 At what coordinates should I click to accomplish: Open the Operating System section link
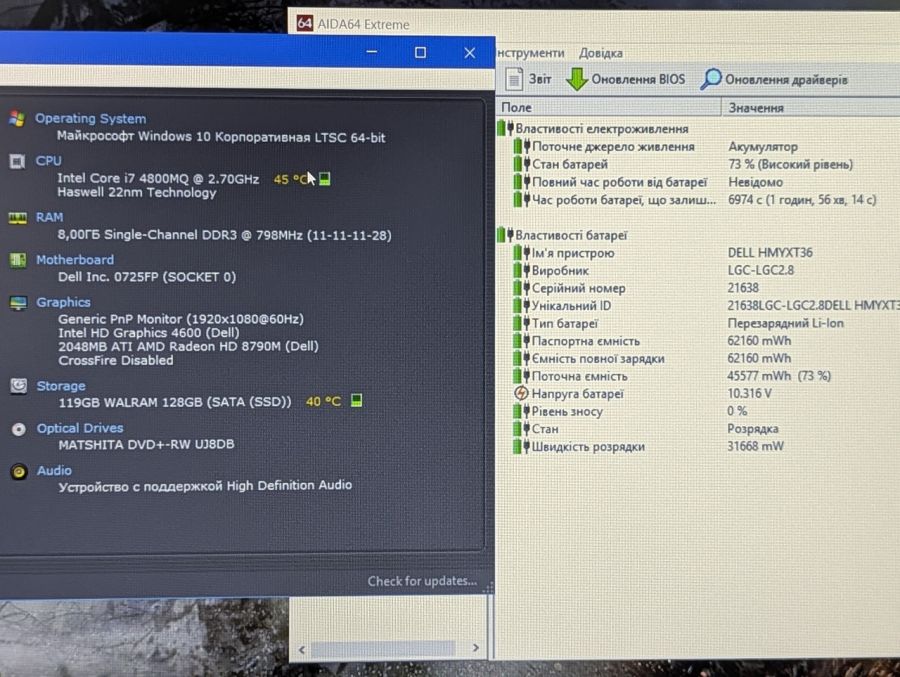[x=91, y=118]
